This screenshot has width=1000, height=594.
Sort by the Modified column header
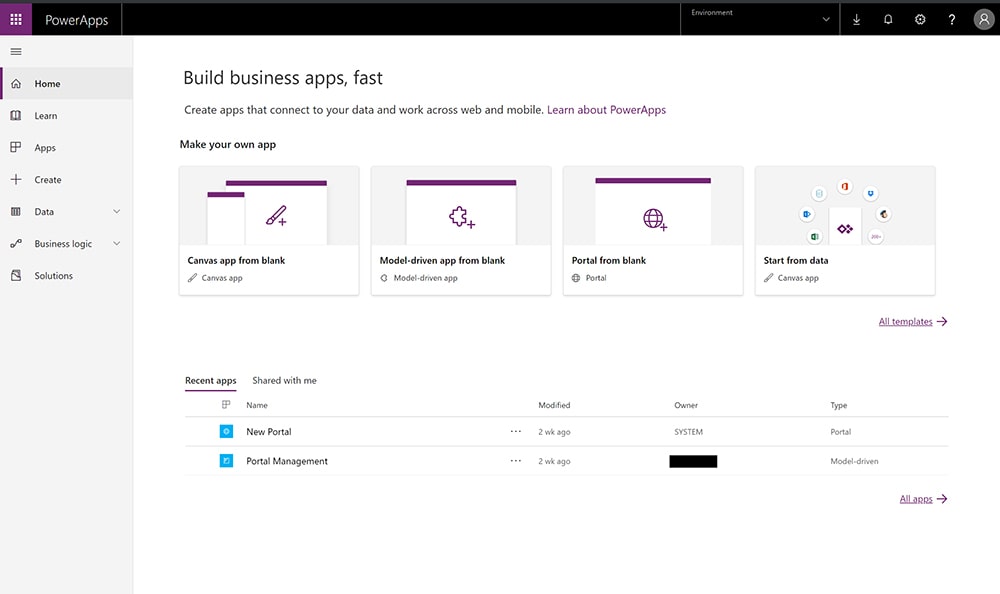[554, 405]
